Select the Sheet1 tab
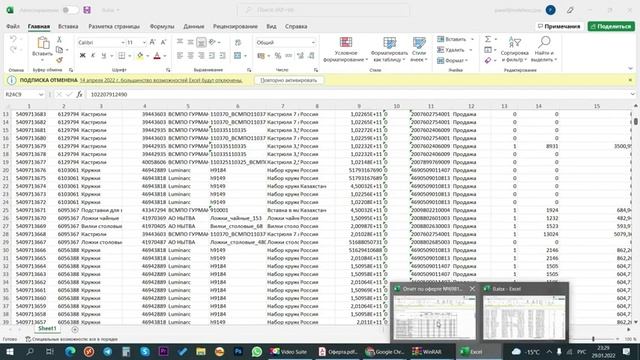640x360 pixels. 47,329
